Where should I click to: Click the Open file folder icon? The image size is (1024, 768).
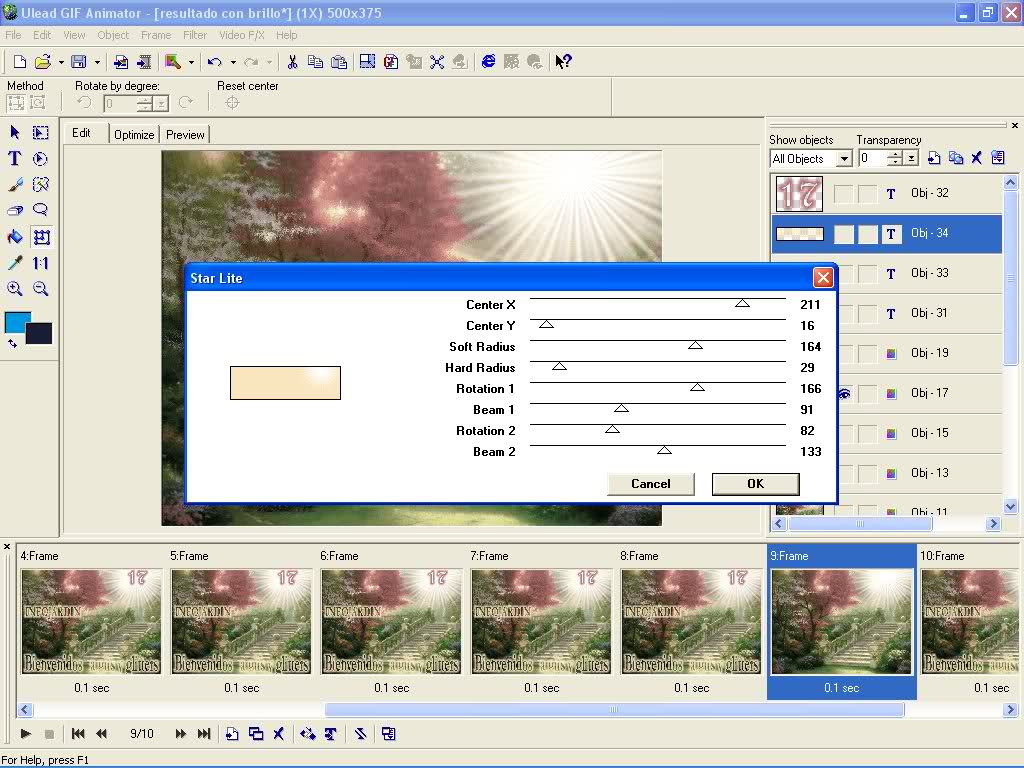point(42,62)
